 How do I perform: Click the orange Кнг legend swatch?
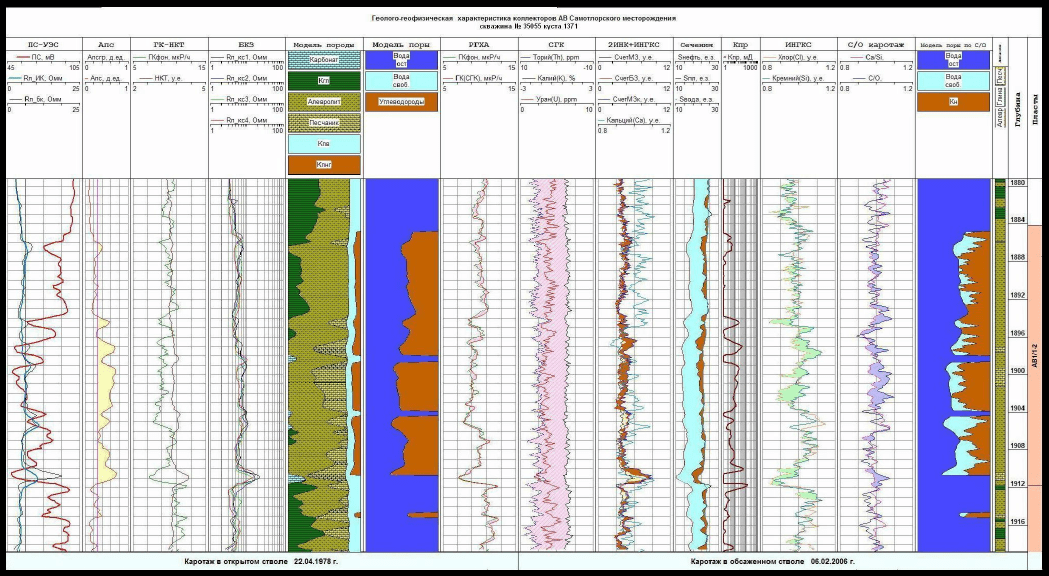323,165
